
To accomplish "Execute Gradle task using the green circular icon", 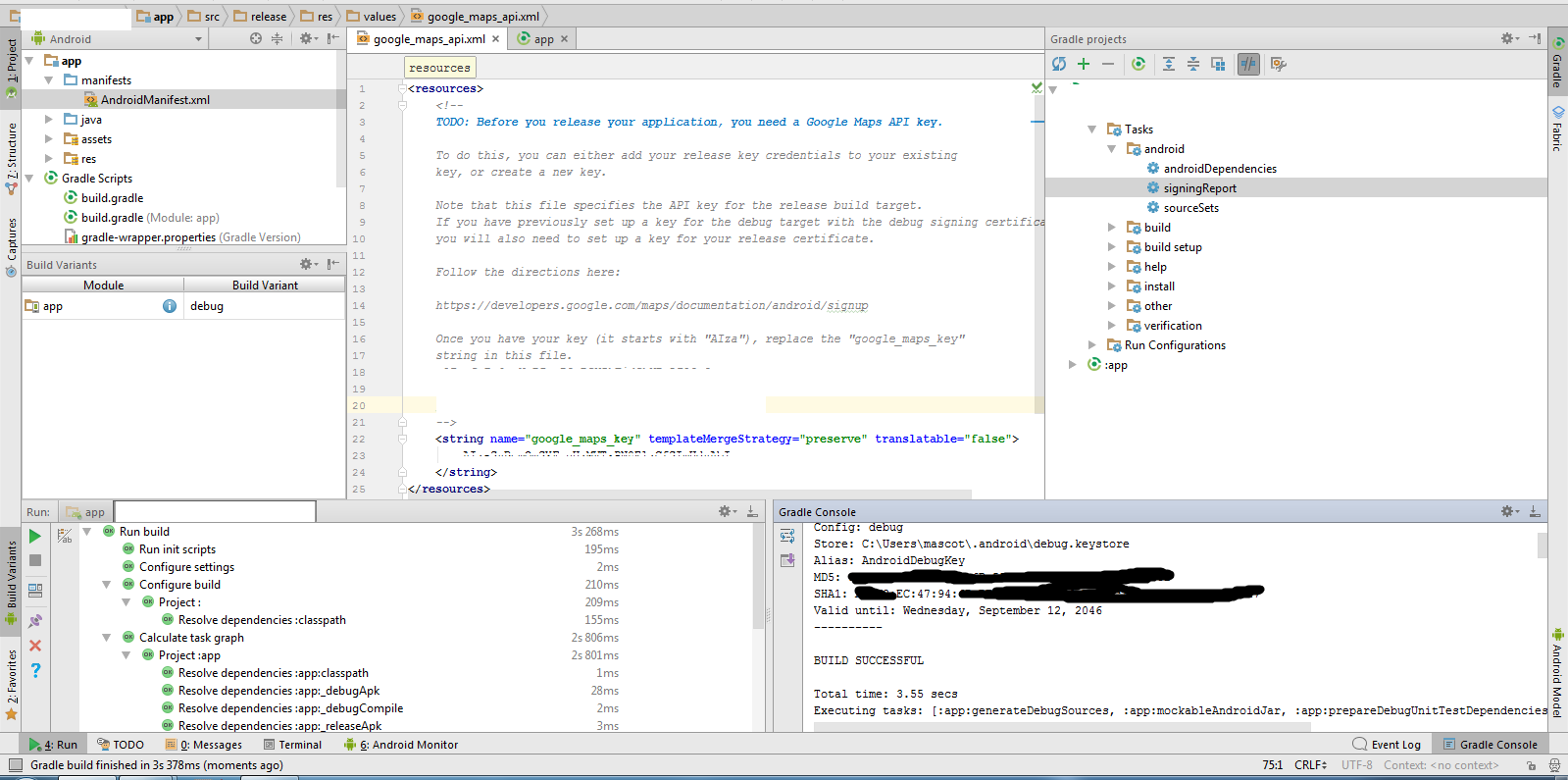I will click(x=1138, y=64).
